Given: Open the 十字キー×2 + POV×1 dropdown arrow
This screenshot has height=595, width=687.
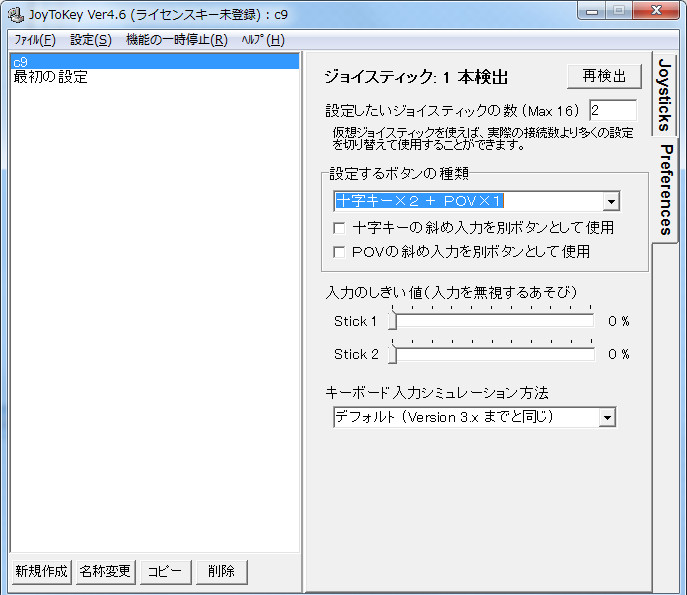Looking at the screenshot, I should [611, 202].
